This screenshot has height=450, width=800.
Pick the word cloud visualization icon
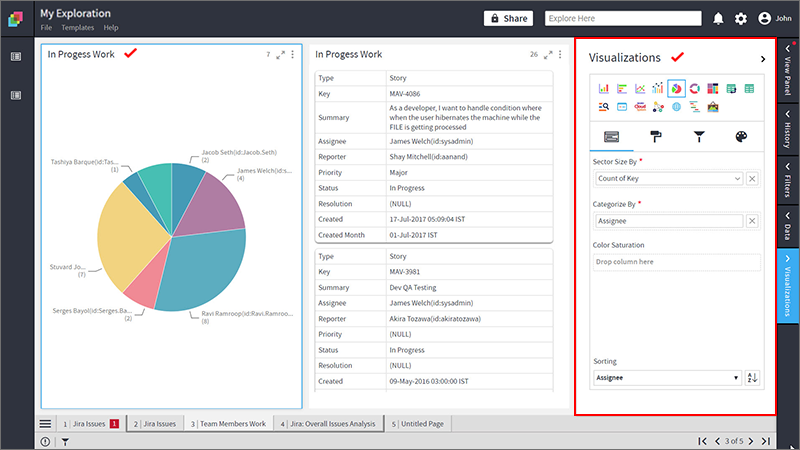(640, 107)
